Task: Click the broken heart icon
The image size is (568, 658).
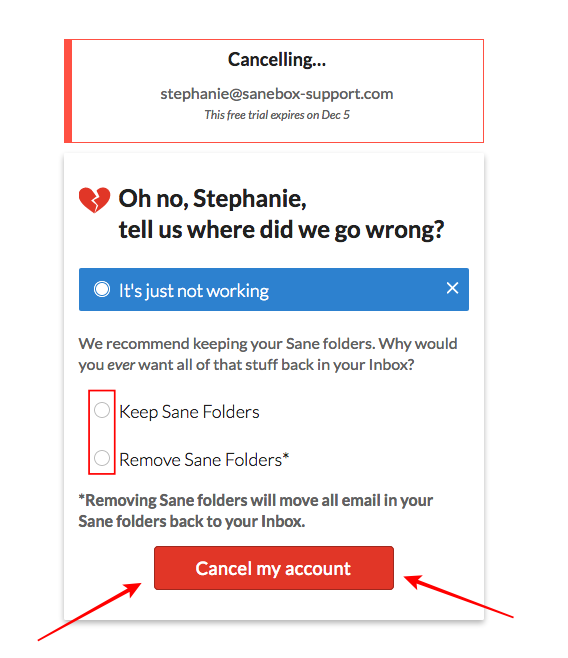Action: (94, 200)
